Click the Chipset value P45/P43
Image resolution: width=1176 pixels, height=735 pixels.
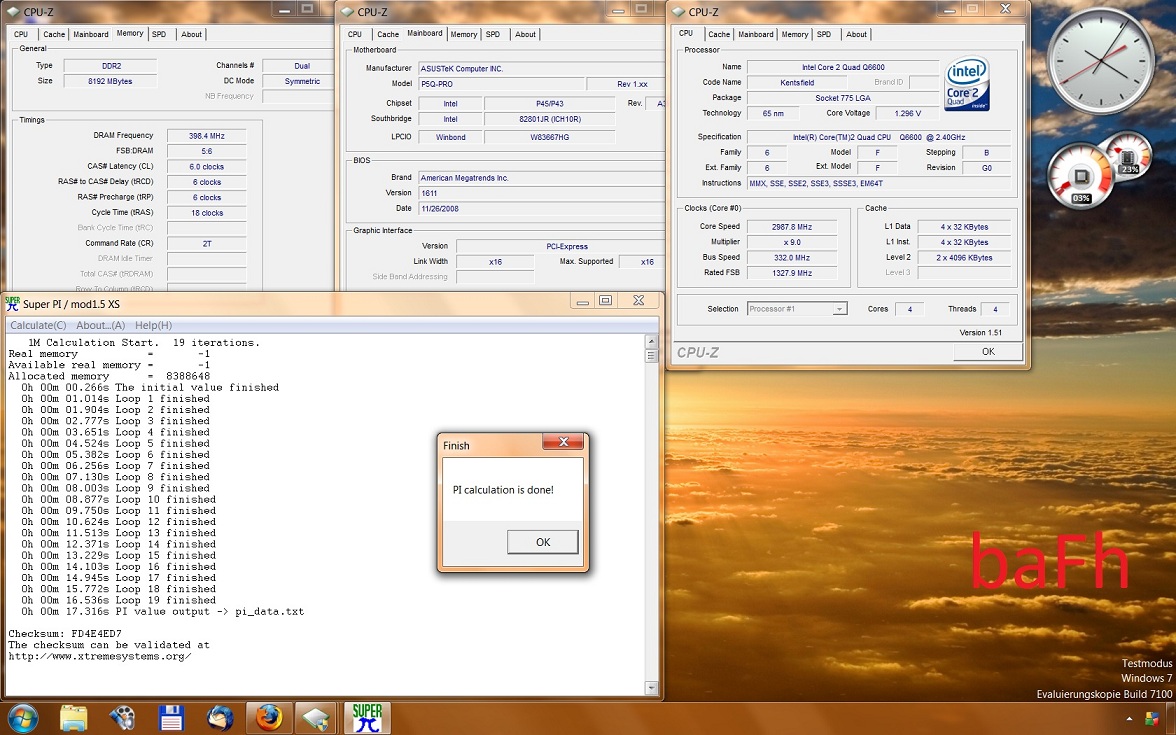(x=549, y=104)
